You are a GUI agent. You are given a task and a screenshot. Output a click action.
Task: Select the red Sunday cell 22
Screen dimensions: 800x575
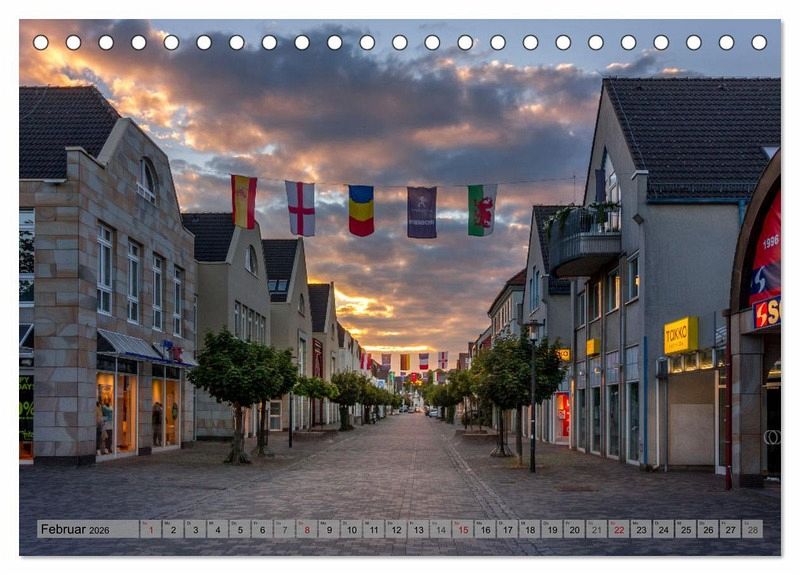(x=619, y=529)
